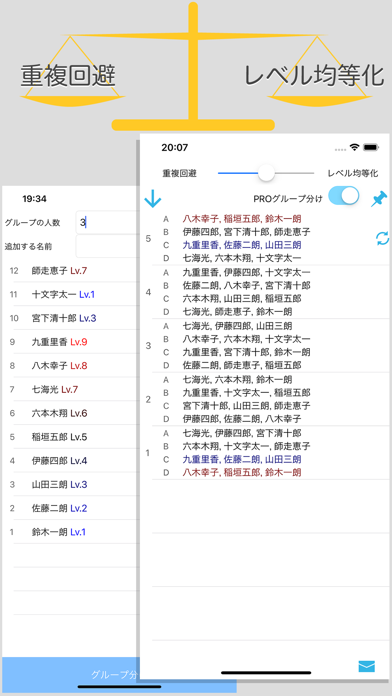Tap the blue down arrow icon
This screenshot has height=696, width=392.
coord(152,199)
